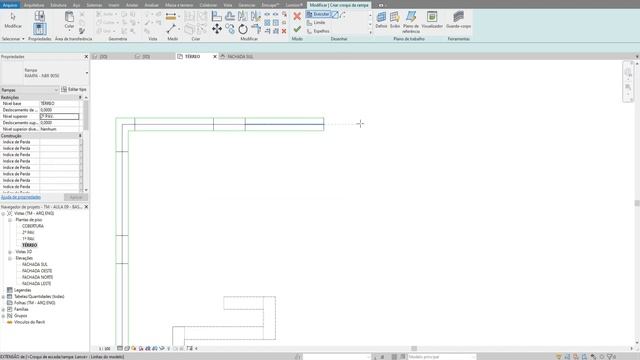Select the Rotacionar rotate tool
The width and height of the screenshot is (640, 360).
point(243,29)
